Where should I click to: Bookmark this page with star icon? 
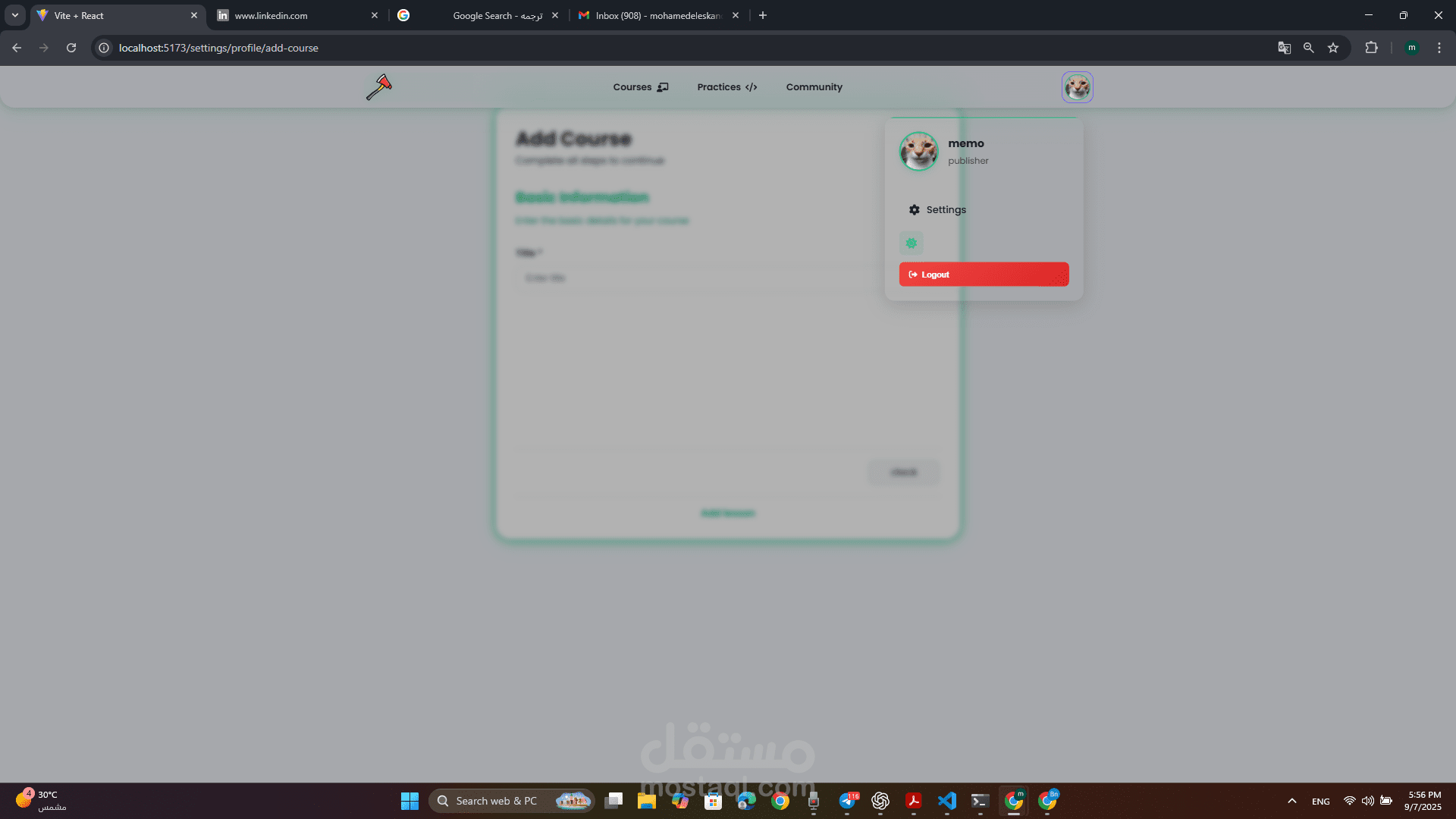pyautogui.click(x=1333, y=48)
